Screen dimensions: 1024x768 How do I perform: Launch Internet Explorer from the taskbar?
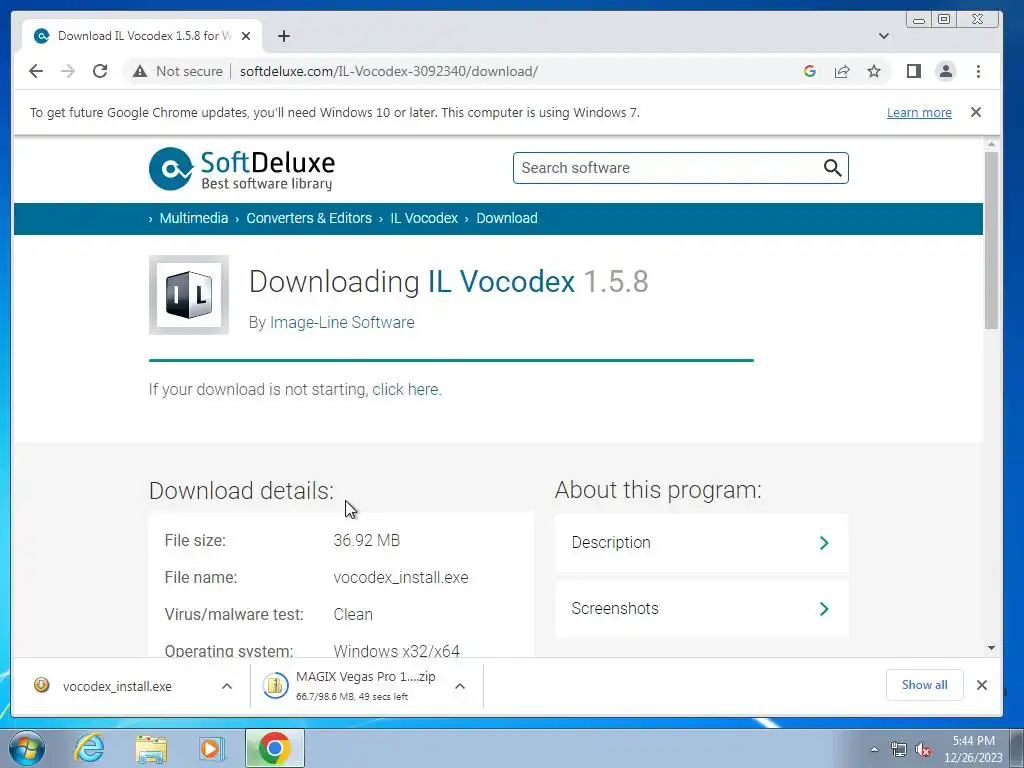[x=89, y=748]
